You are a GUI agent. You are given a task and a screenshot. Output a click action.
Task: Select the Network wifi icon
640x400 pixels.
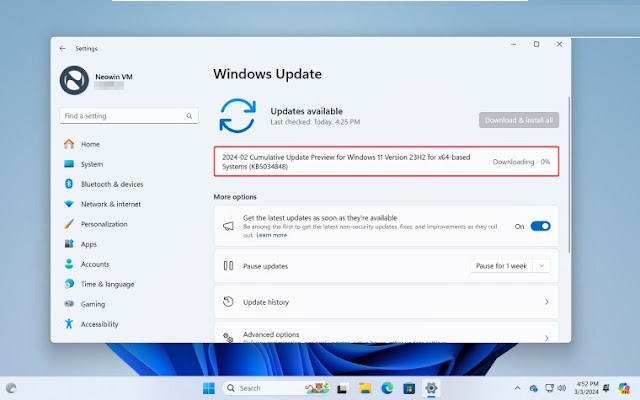pyautogui.click(x=69, y=204)
